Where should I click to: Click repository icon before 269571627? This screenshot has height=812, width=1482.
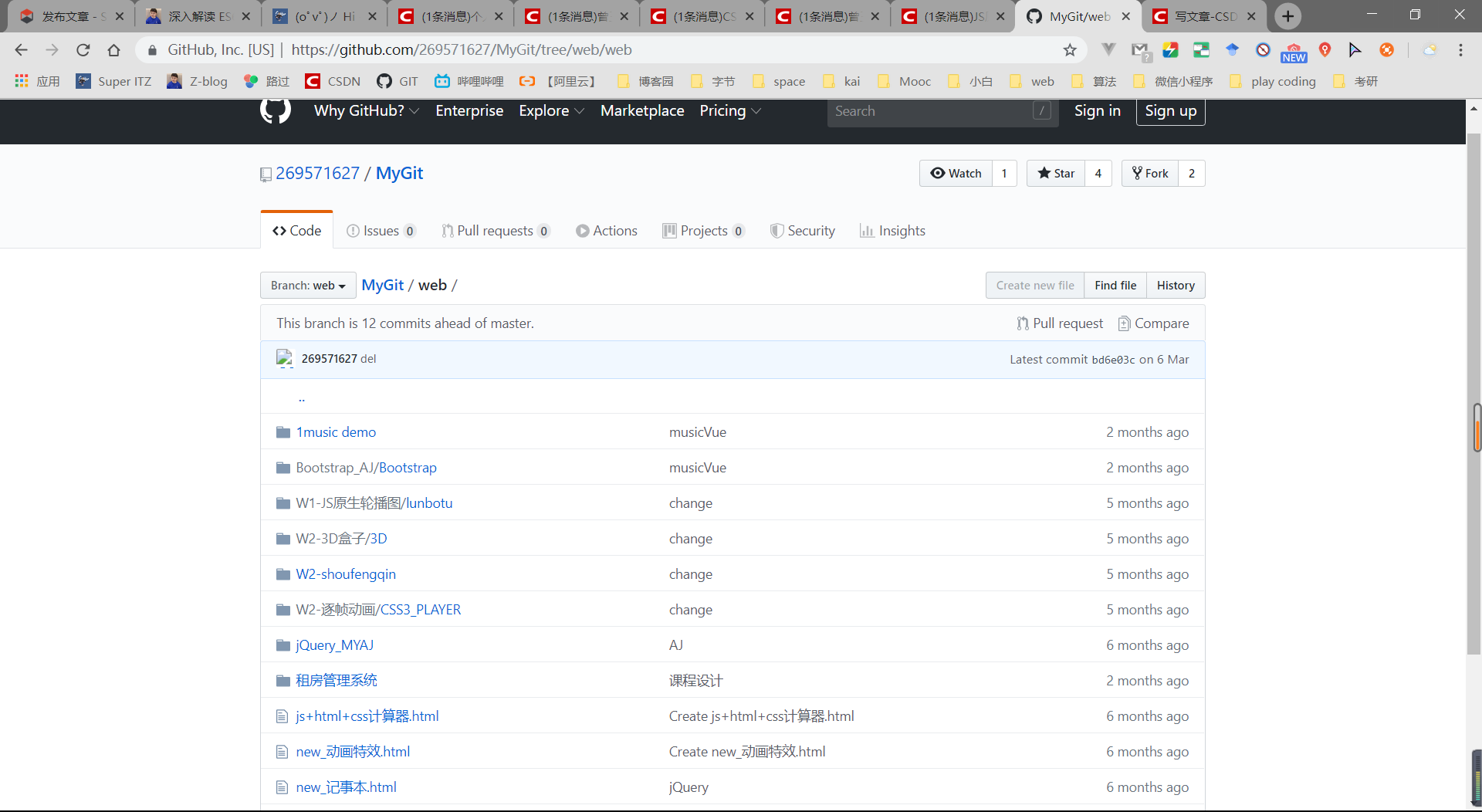pyautogui.click(x=266, y=174)
